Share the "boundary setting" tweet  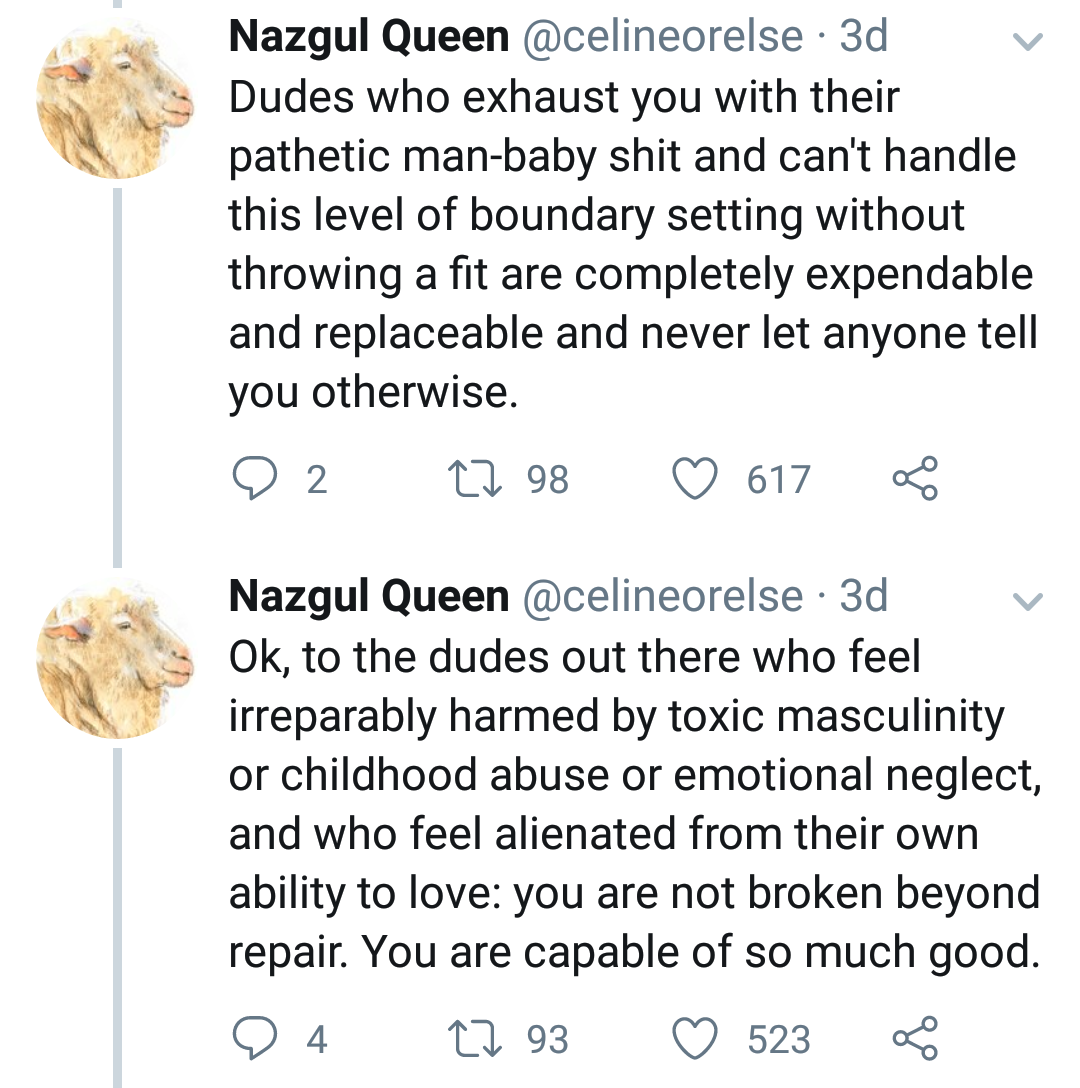coord(915,478)
